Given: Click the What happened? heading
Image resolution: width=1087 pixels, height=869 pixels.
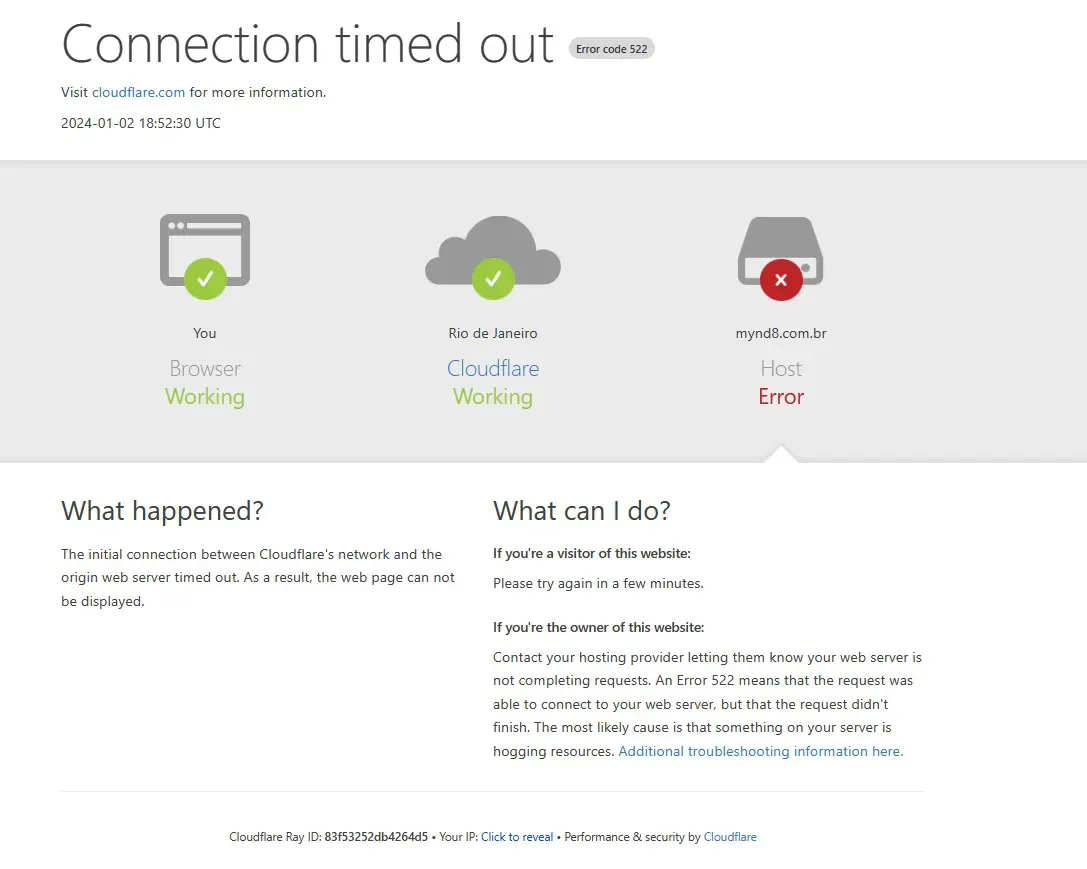Looking at the screenshot, I should pos(162,511).
